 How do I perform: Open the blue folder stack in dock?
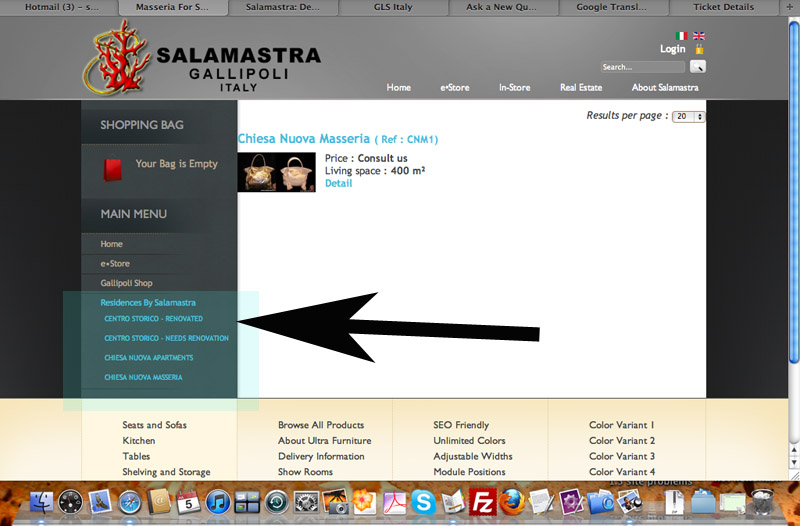[704, 502]
